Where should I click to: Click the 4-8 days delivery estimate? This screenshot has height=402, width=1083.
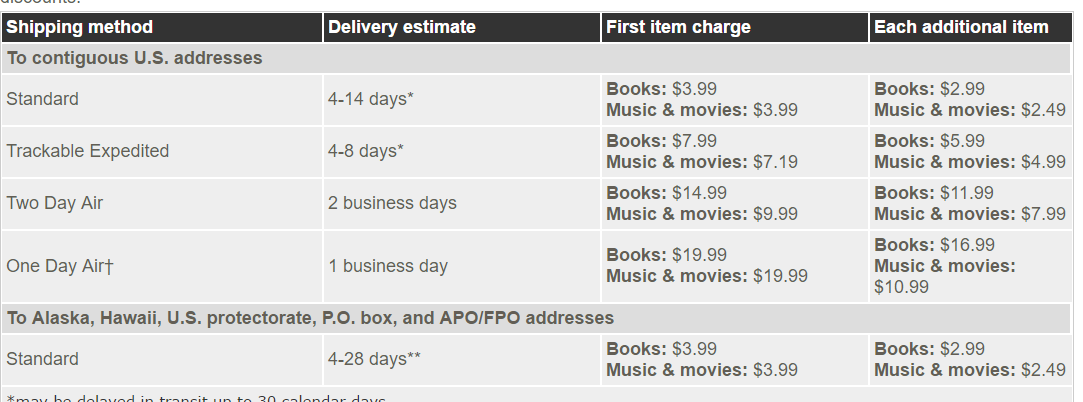(366, 151)
